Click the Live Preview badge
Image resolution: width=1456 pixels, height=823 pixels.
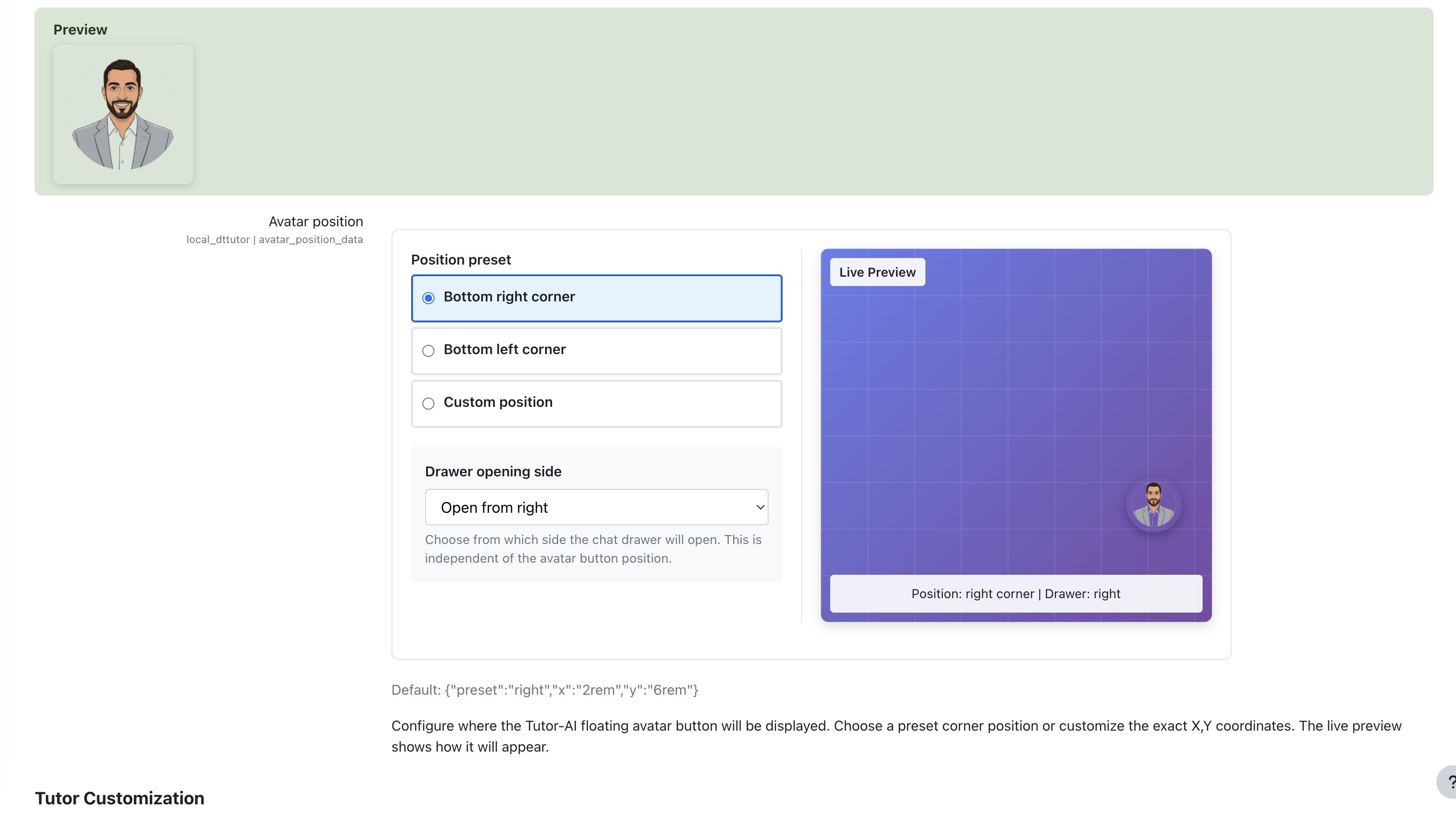coord(877,272)
